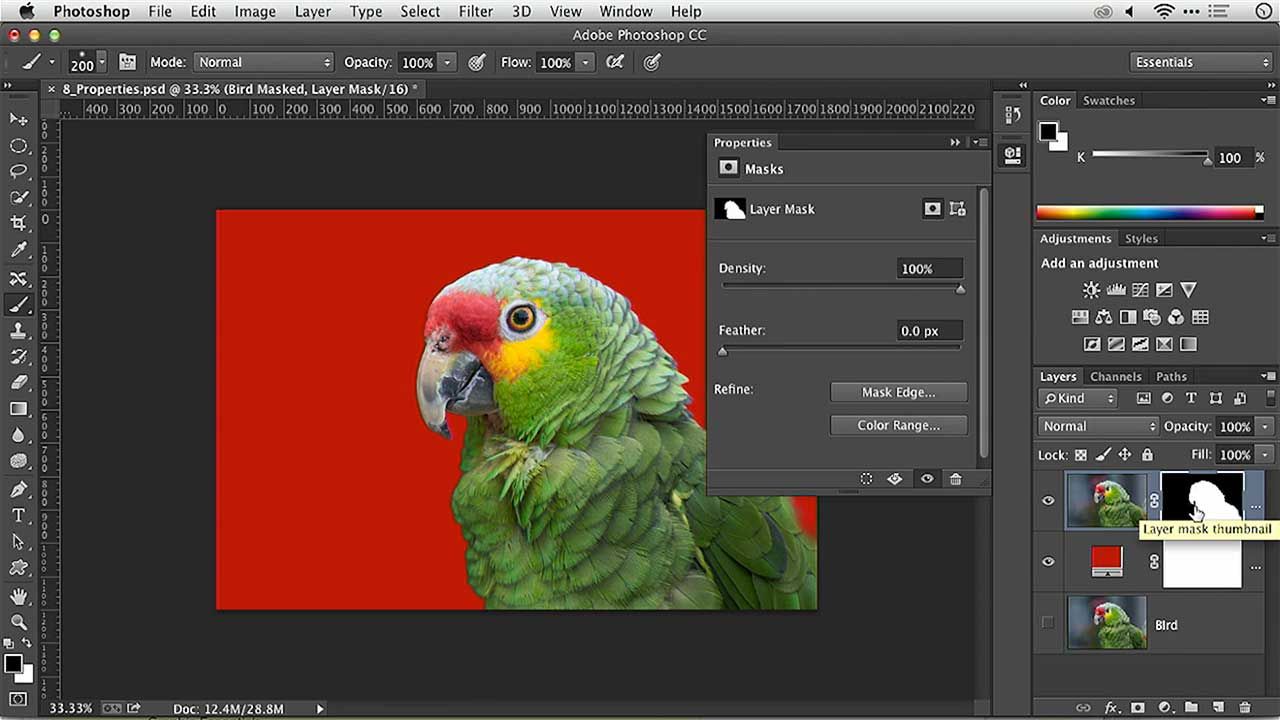
Task: Select the Type tool
Action: pyautogui.click(x=19, y=515)
